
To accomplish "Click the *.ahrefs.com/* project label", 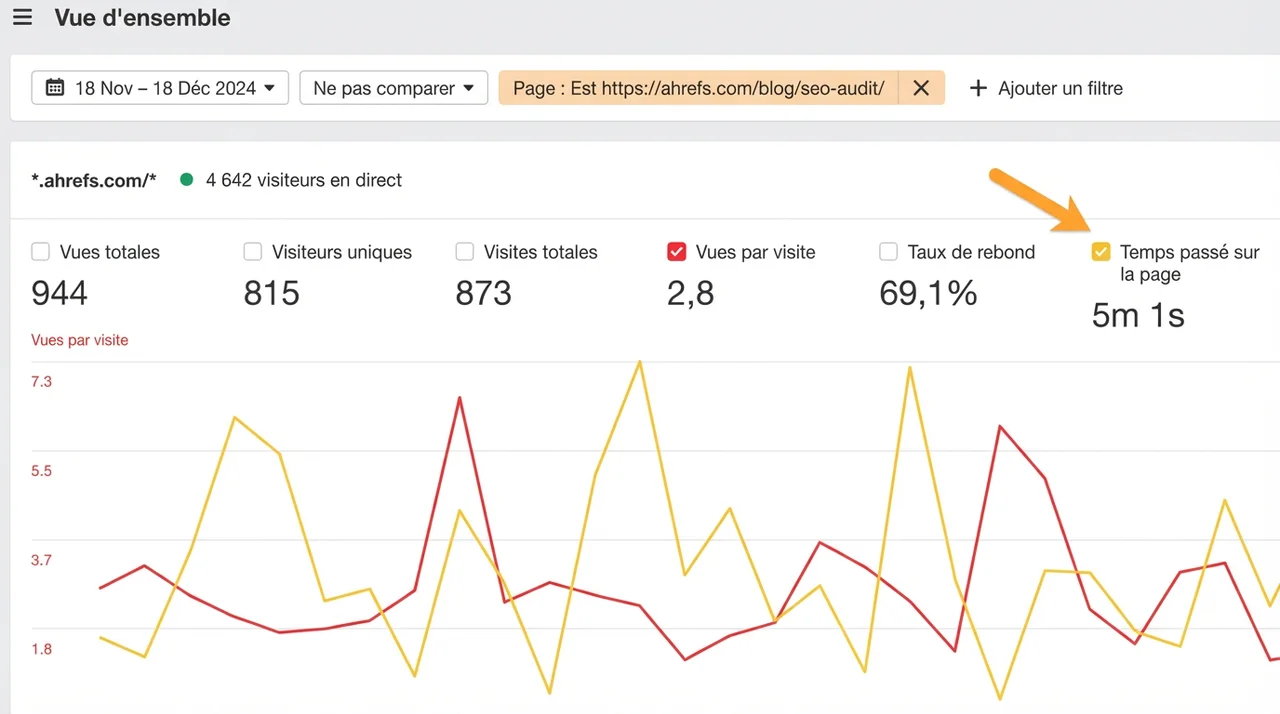I will pos(94,180).
